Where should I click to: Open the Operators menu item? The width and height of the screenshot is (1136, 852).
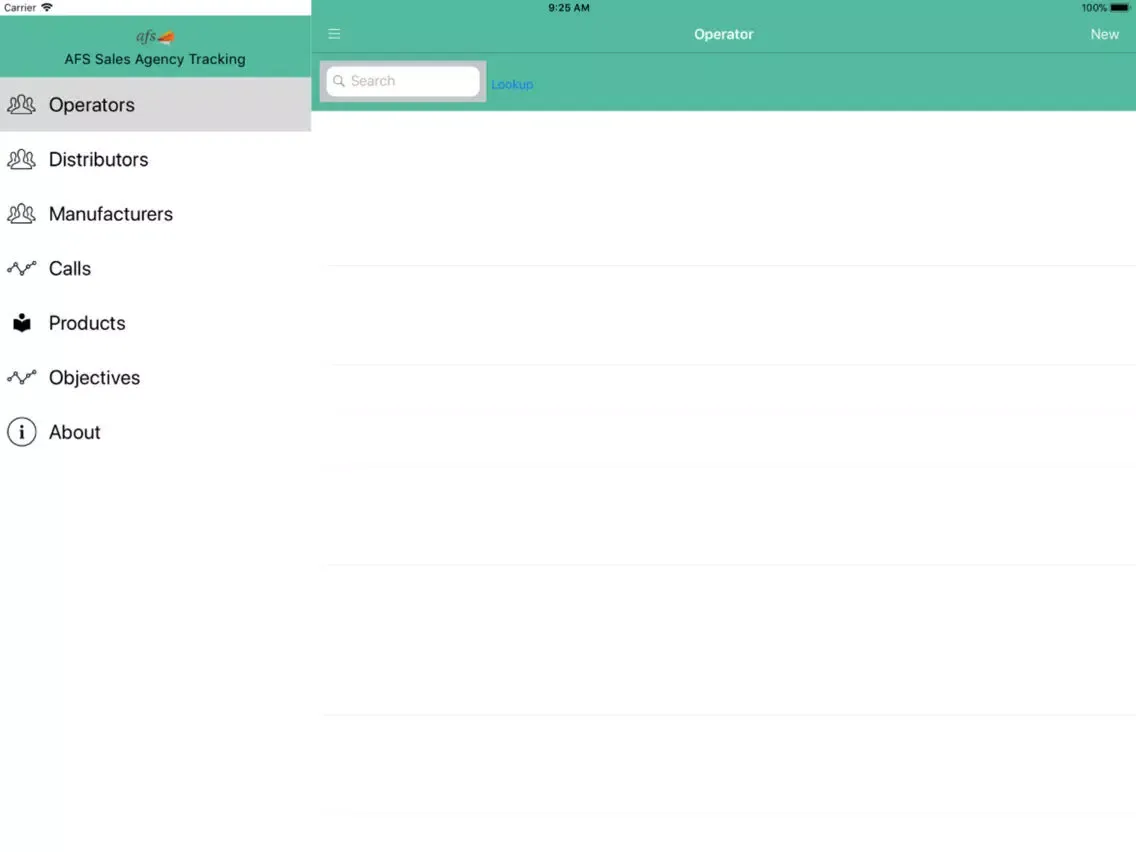click(155, 104)
